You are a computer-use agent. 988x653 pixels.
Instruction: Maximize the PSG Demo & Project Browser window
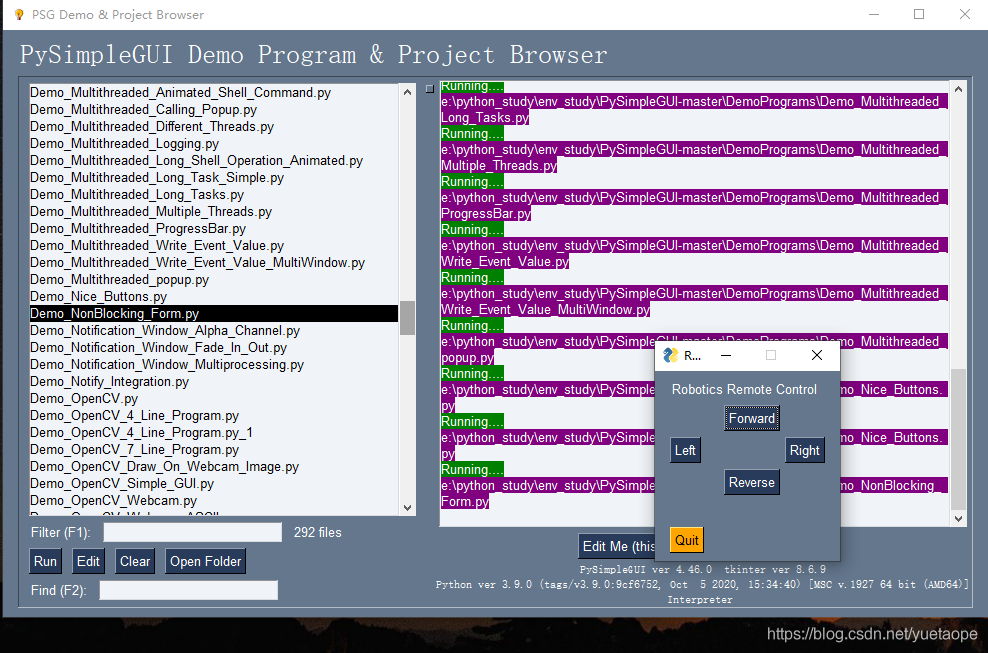(919, 14)
